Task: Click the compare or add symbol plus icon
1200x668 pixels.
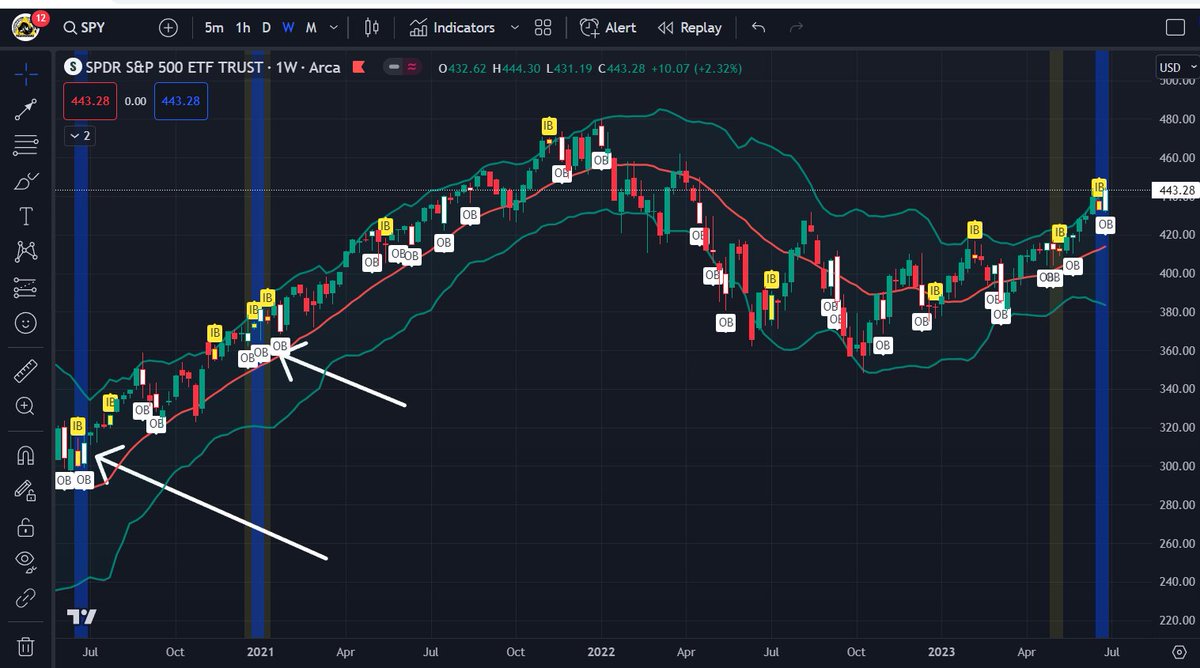Action: [168, 28]
